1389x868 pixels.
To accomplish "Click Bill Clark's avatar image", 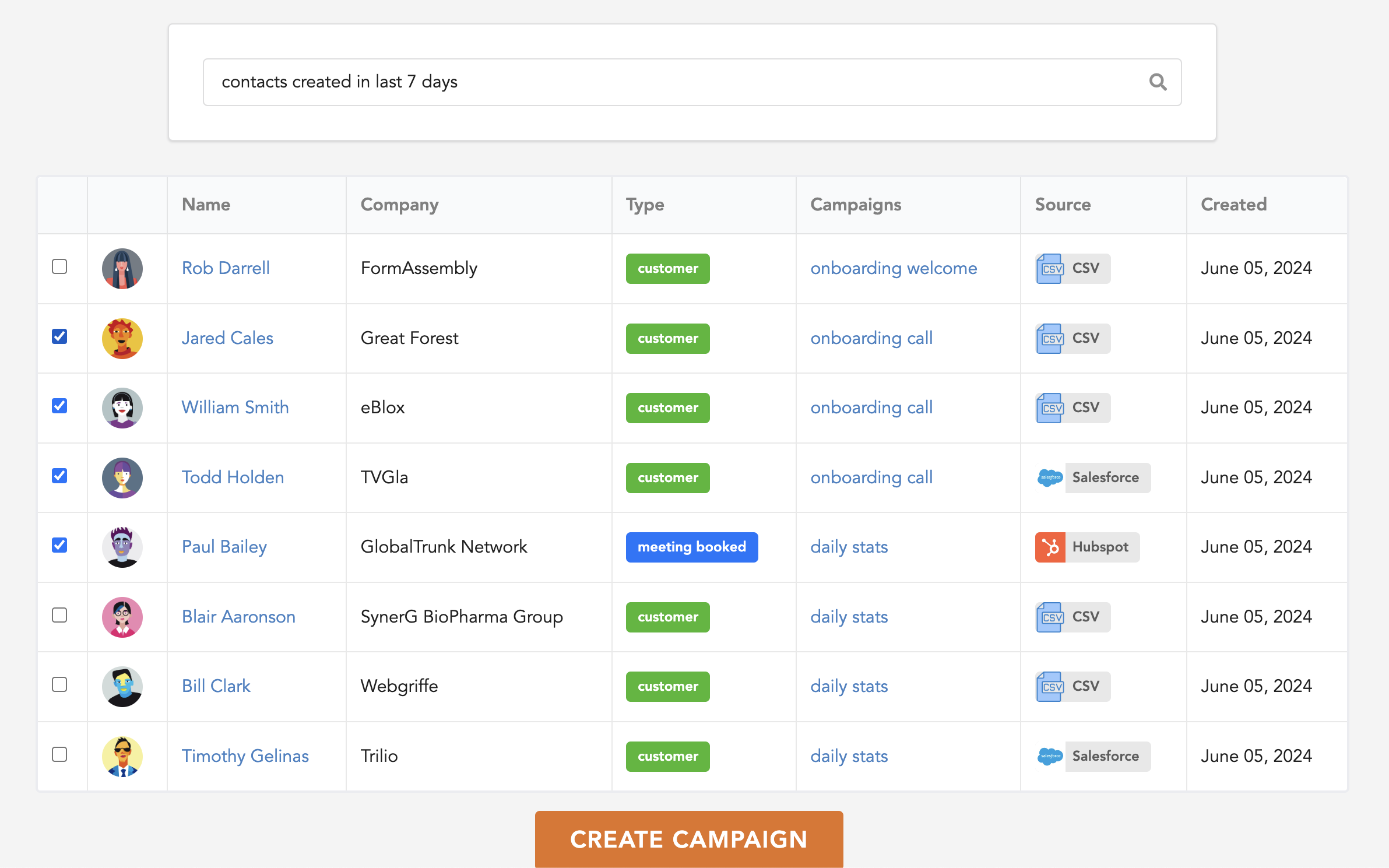I will (122, 687).
